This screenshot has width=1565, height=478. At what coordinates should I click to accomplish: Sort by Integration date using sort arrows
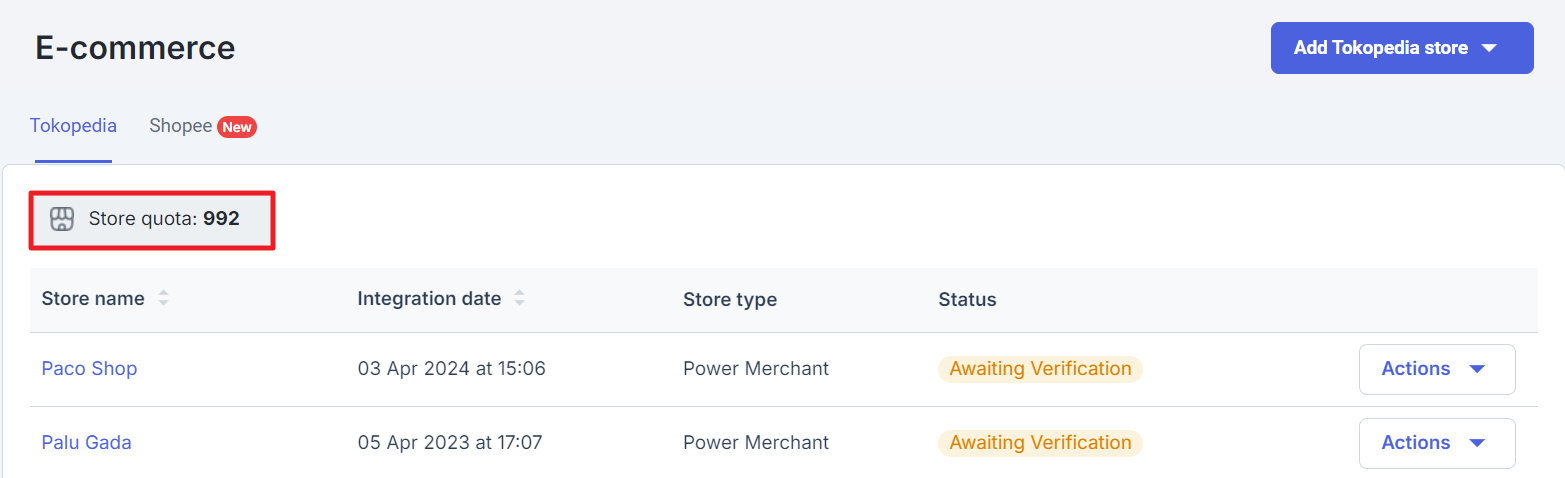pos(519,299)
